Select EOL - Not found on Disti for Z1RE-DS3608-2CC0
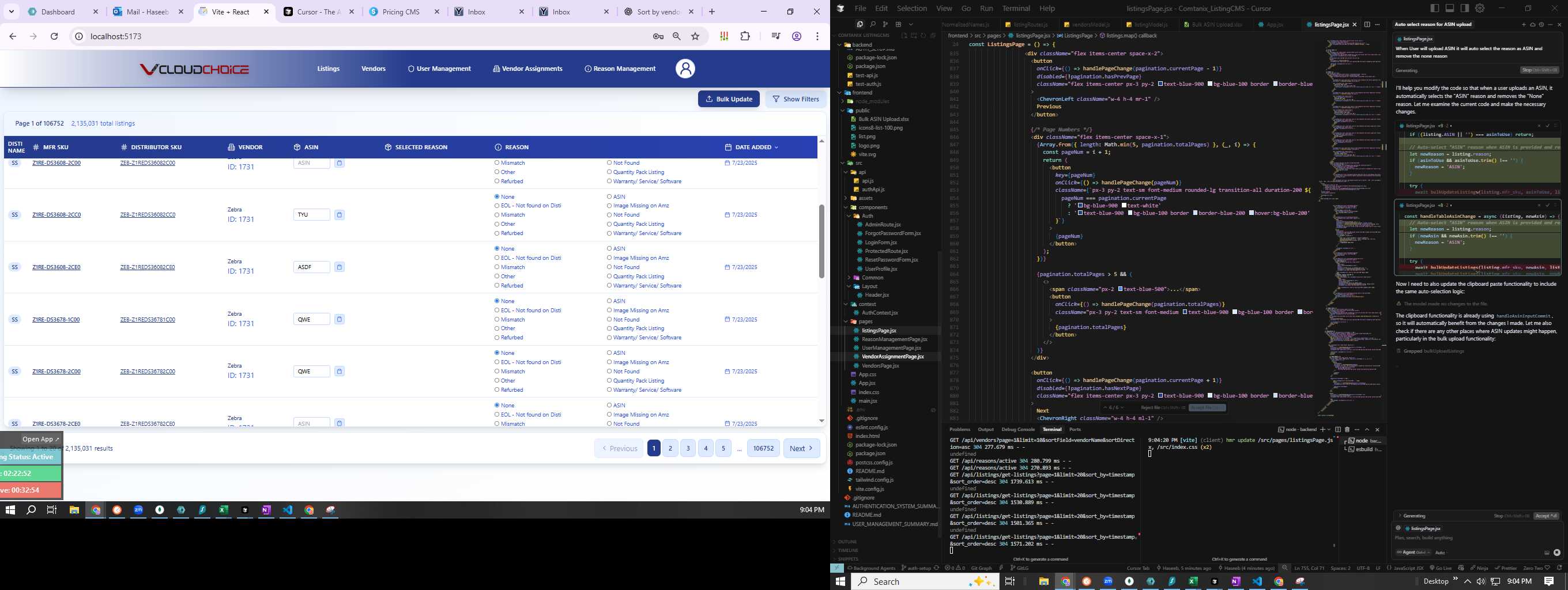Image resolution: width=1568 pixels, height=590 pixels. coord(497,206)
